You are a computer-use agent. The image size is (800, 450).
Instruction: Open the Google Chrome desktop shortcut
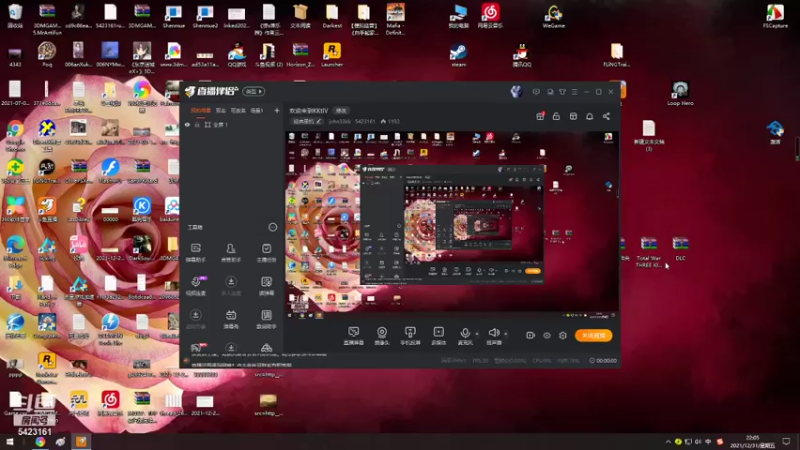tap(15, 136)
